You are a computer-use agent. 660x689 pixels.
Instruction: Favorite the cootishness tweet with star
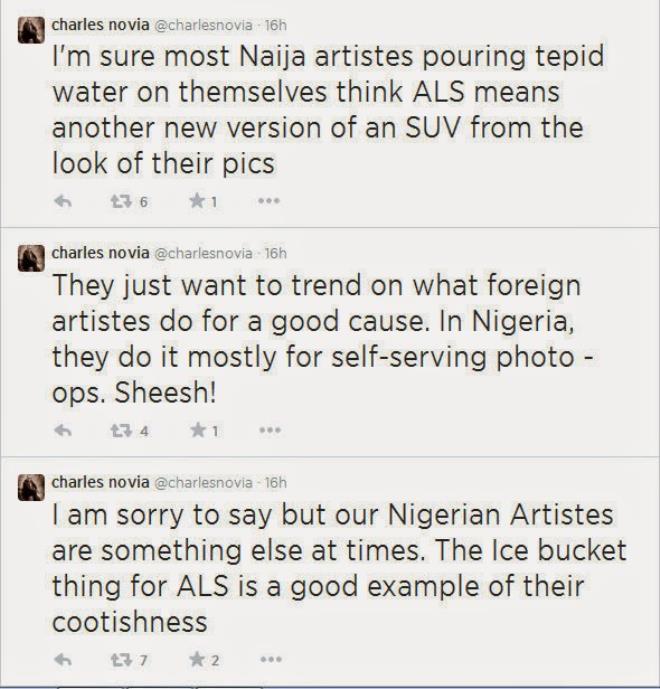point(197,660)
